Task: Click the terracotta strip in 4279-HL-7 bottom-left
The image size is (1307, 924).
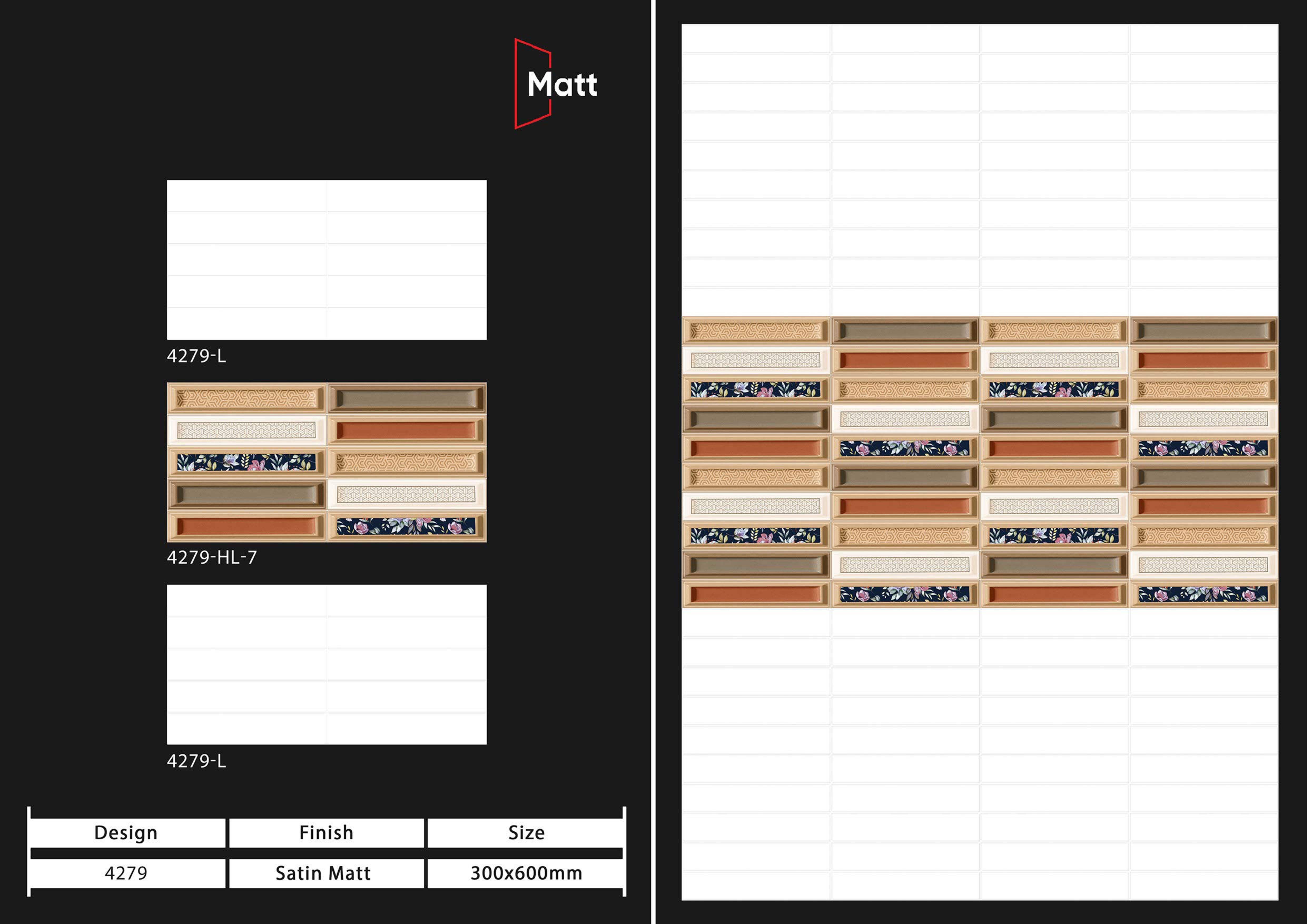Action: tap(246, 526)
